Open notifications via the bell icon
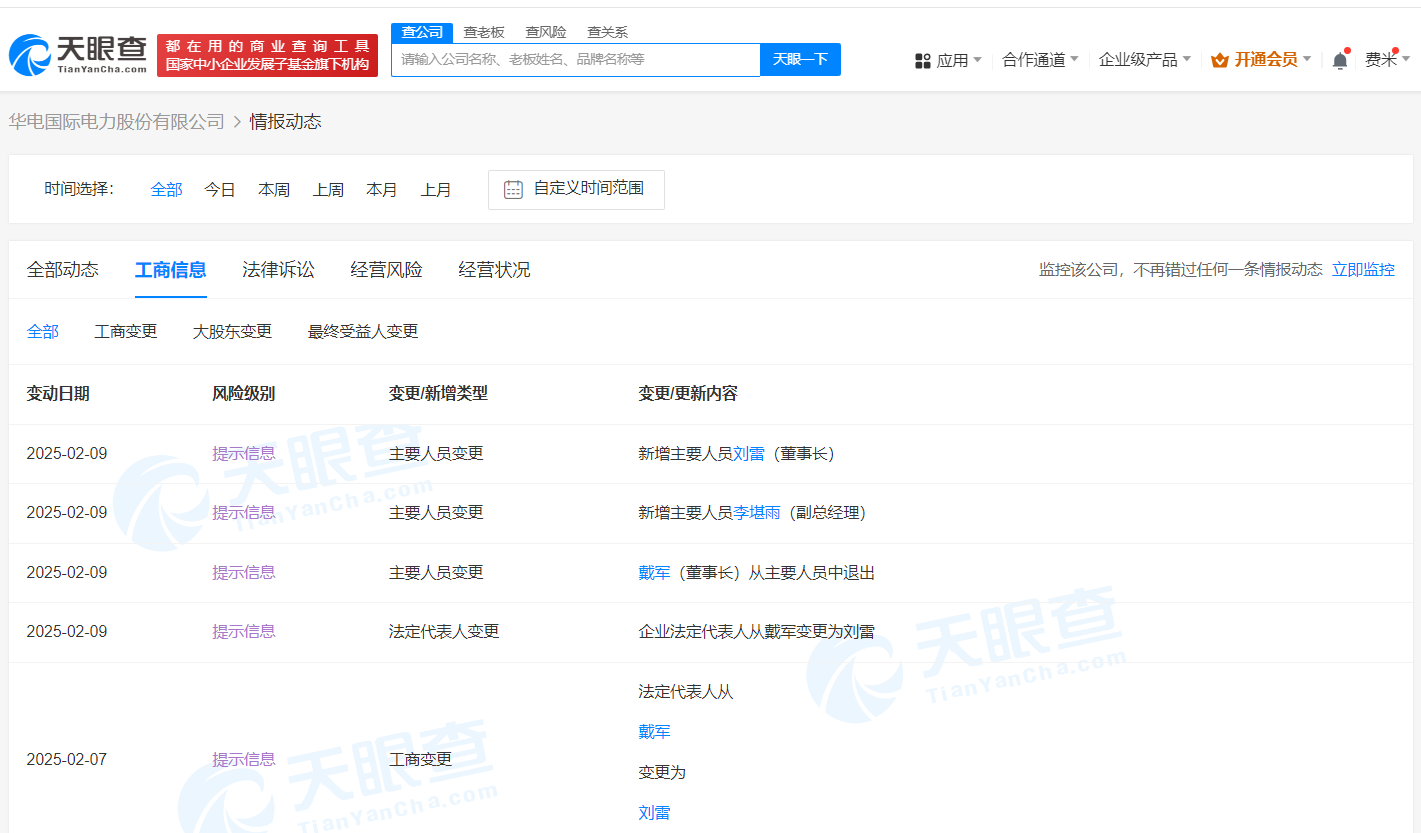Image resolution: width=1421 pixels, height=833 pixels. [x=1339, y=59]
